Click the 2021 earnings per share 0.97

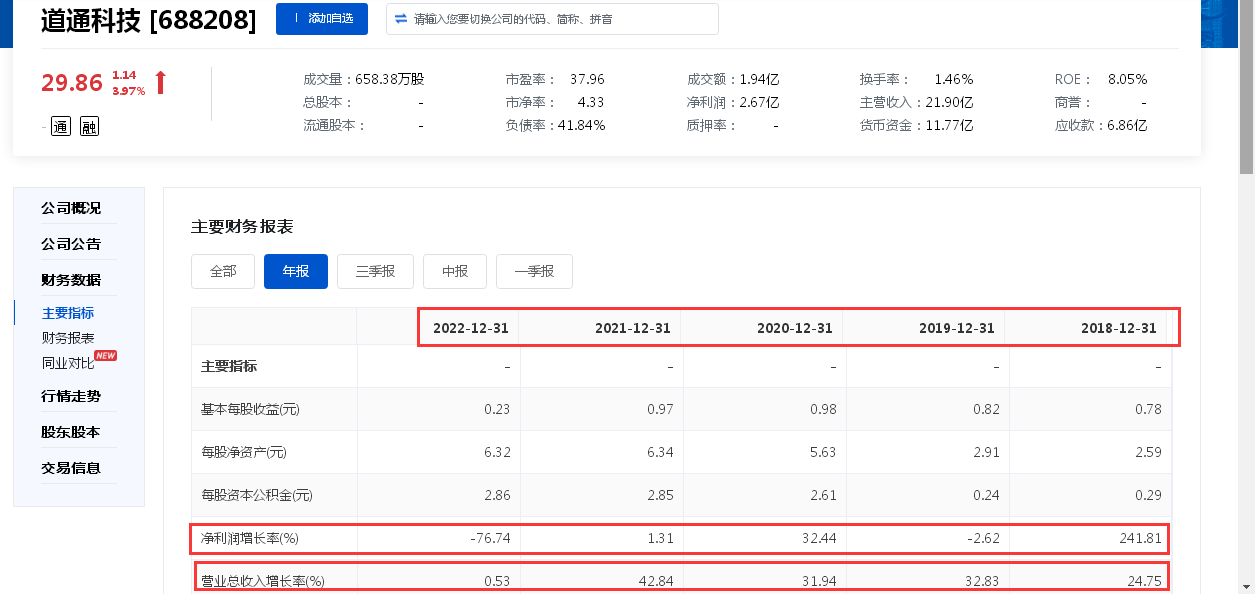point(660,409)
